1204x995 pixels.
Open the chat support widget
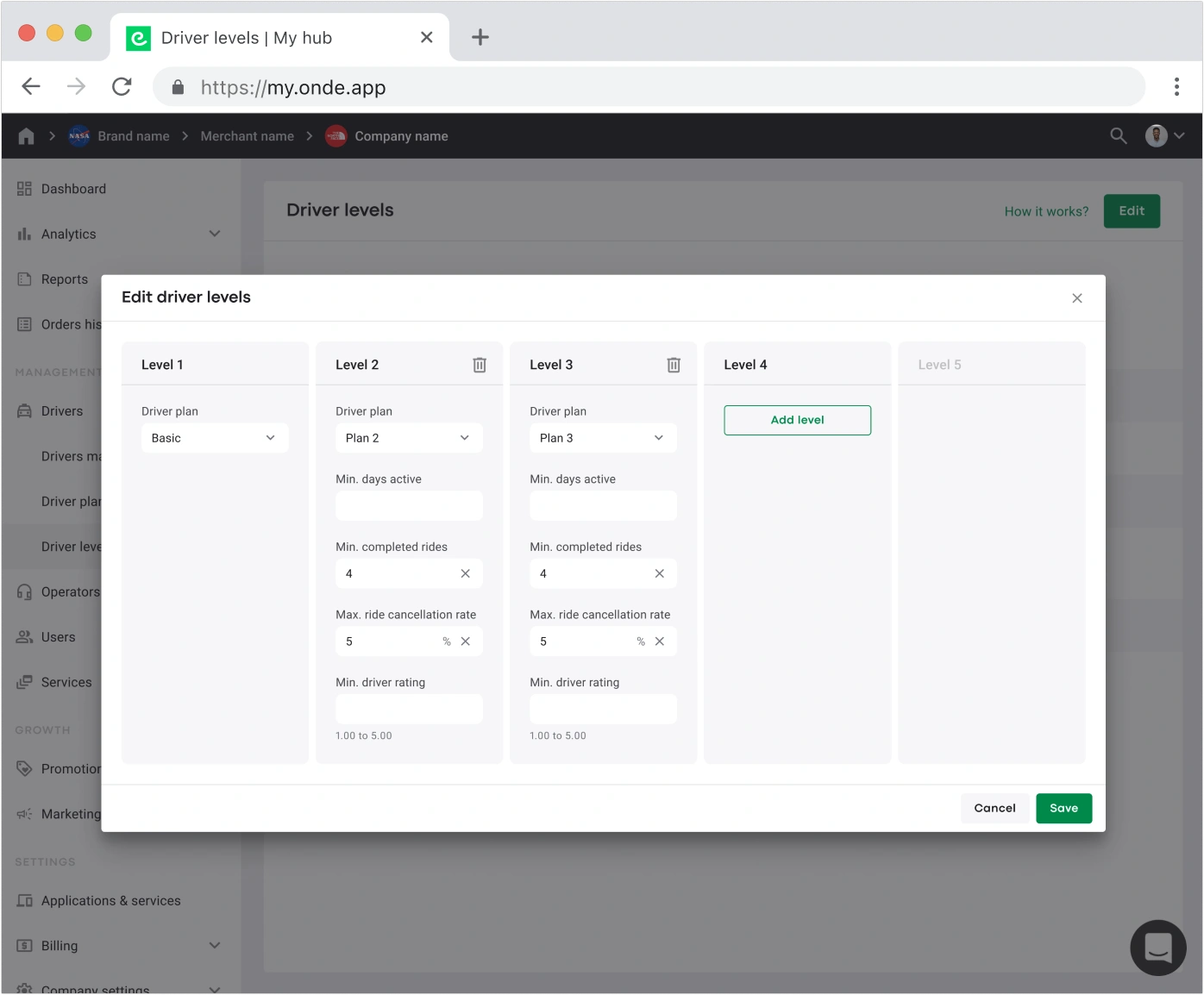pos(1157,947)
